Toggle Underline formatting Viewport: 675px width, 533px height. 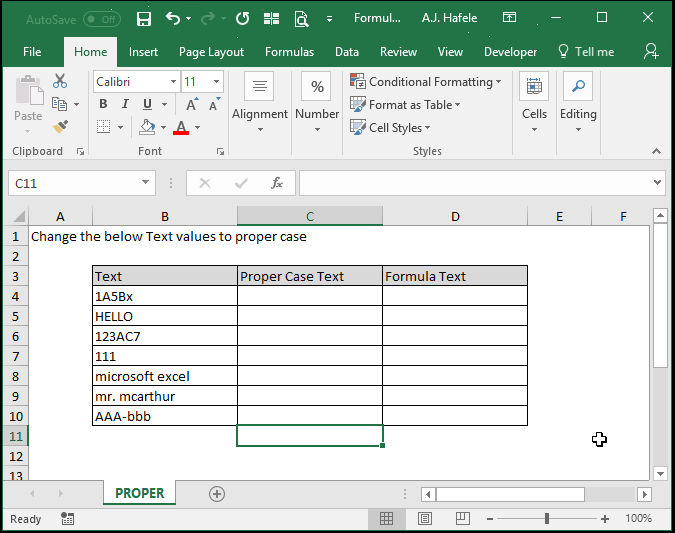point(147,104)
